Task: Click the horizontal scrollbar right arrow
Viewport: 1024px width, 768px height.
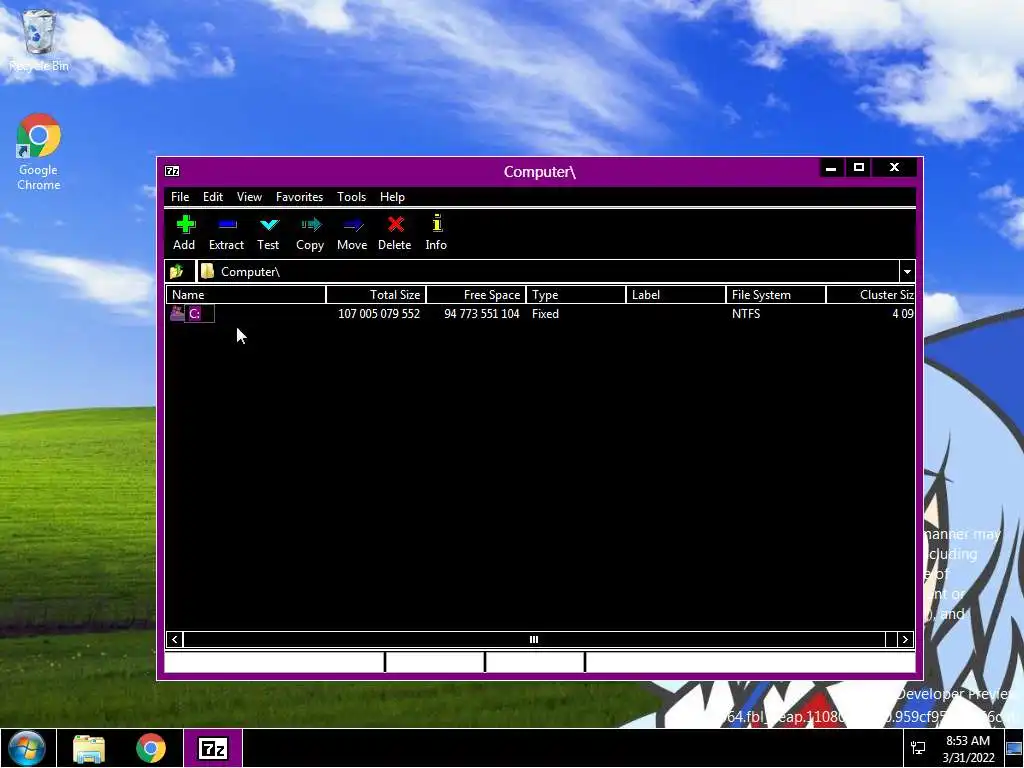Action: click(x=904, y=639)
